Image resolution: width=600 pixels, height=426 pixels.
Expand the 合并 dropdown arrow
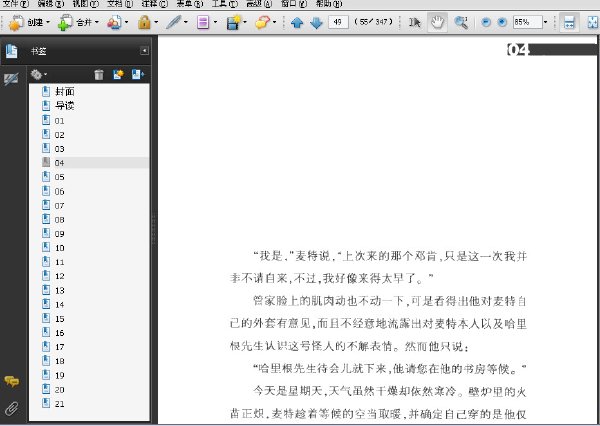tap(97, 23)
